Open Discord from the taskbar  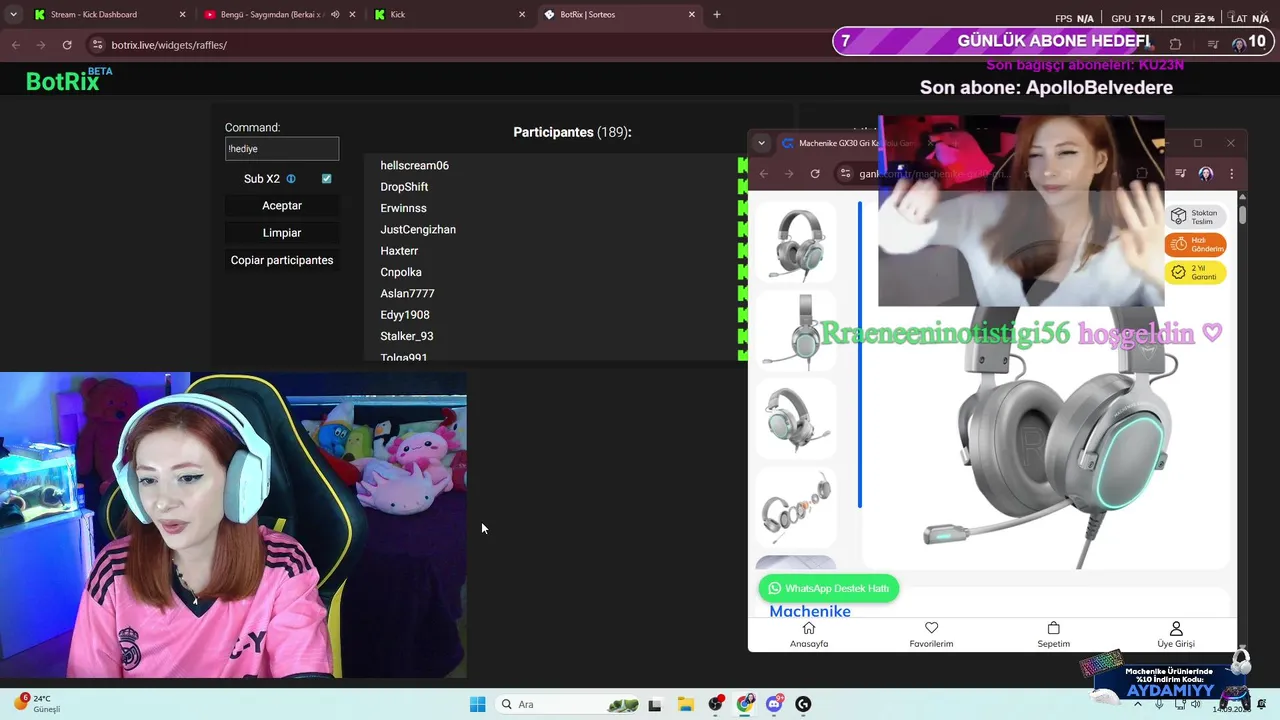(x=774, y=704)
